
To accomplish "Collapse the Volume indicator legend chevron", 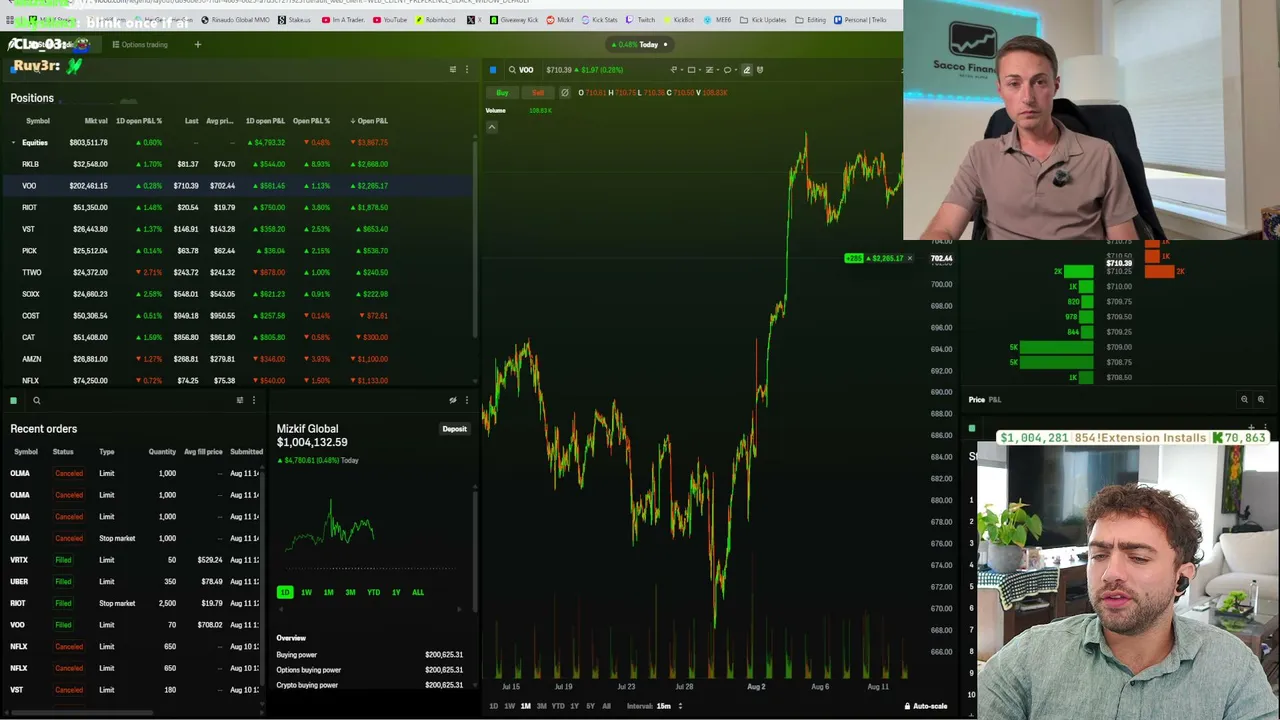I will 492,127.
